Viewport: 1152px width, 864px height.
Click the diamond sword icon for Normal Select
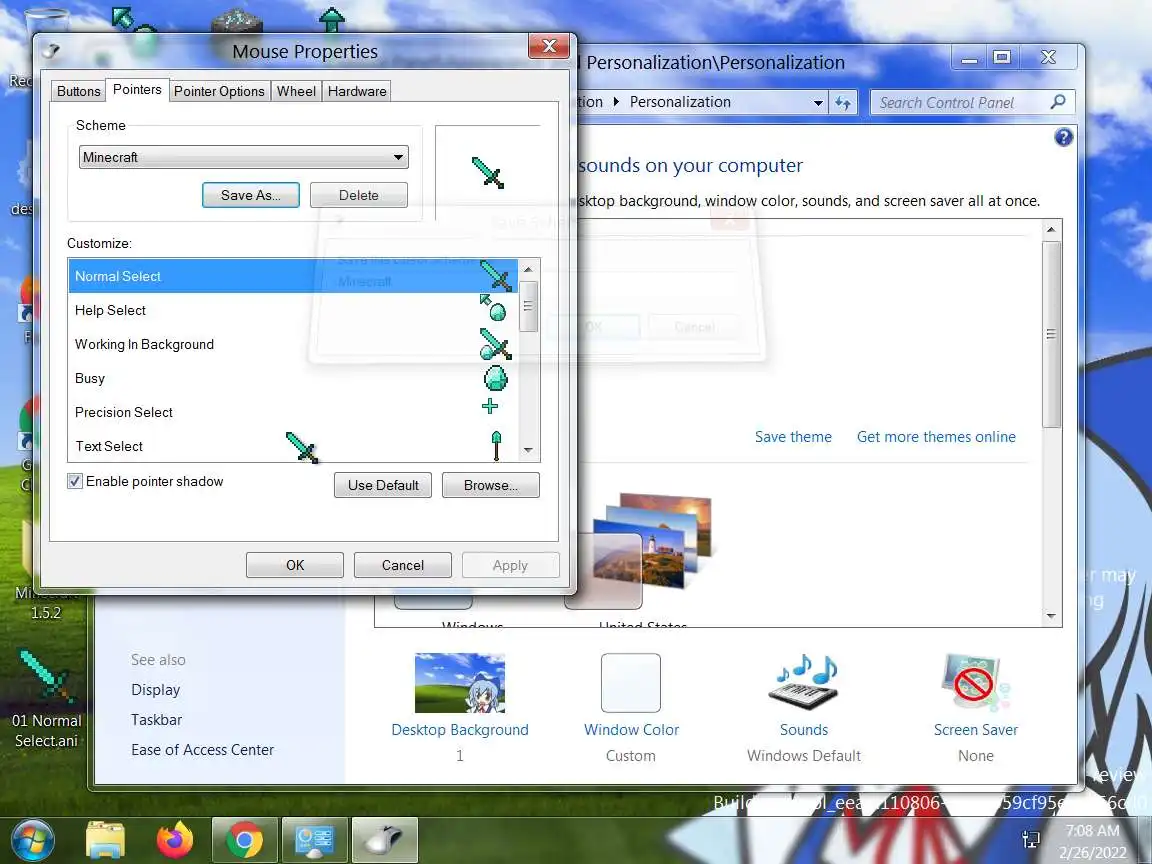click(495, 276)
